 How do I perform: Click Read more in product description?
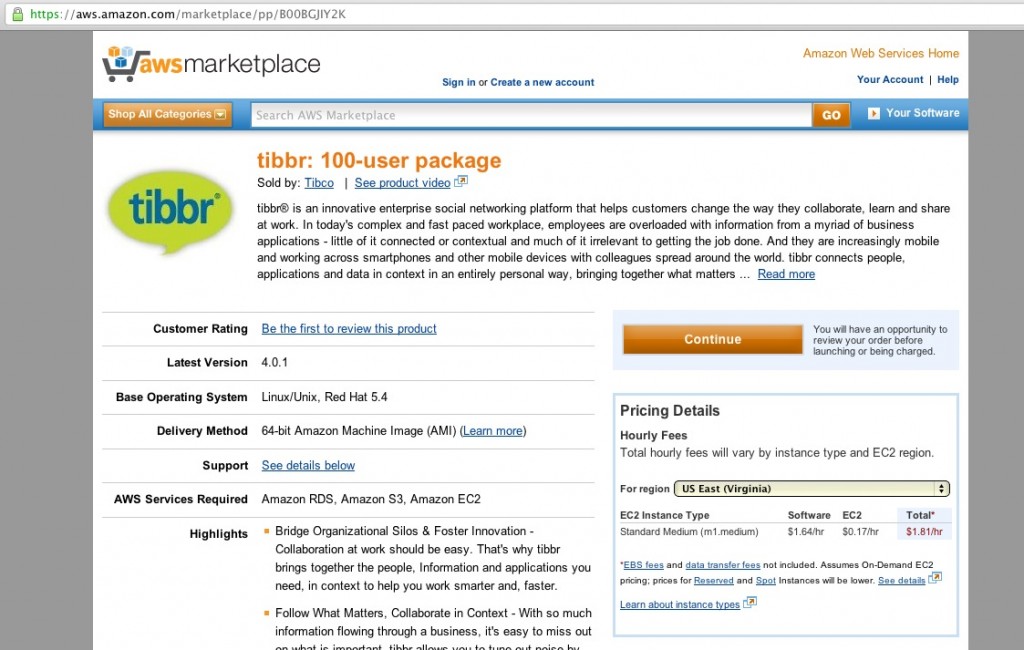click(x=786, y=274)
